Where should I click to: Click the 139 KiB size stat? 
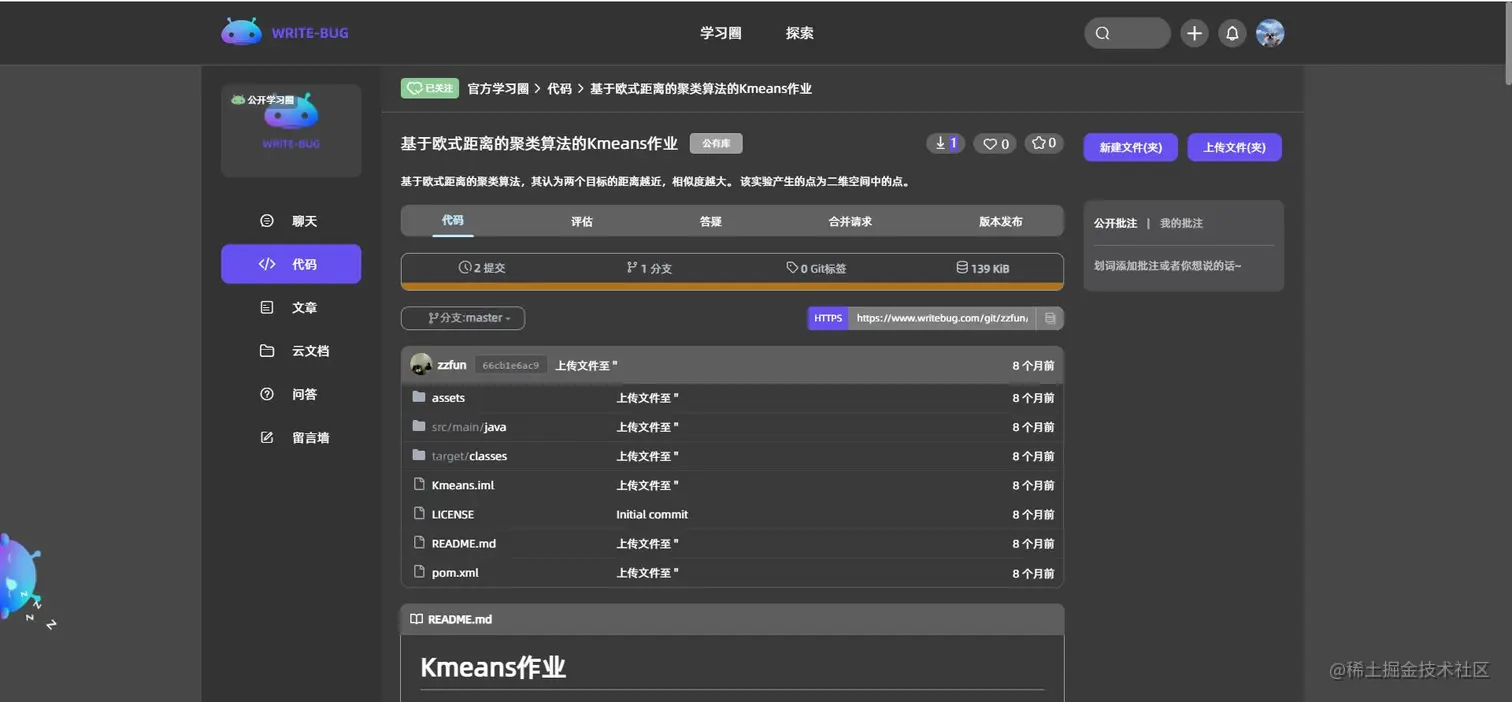[x=983, y=268]
